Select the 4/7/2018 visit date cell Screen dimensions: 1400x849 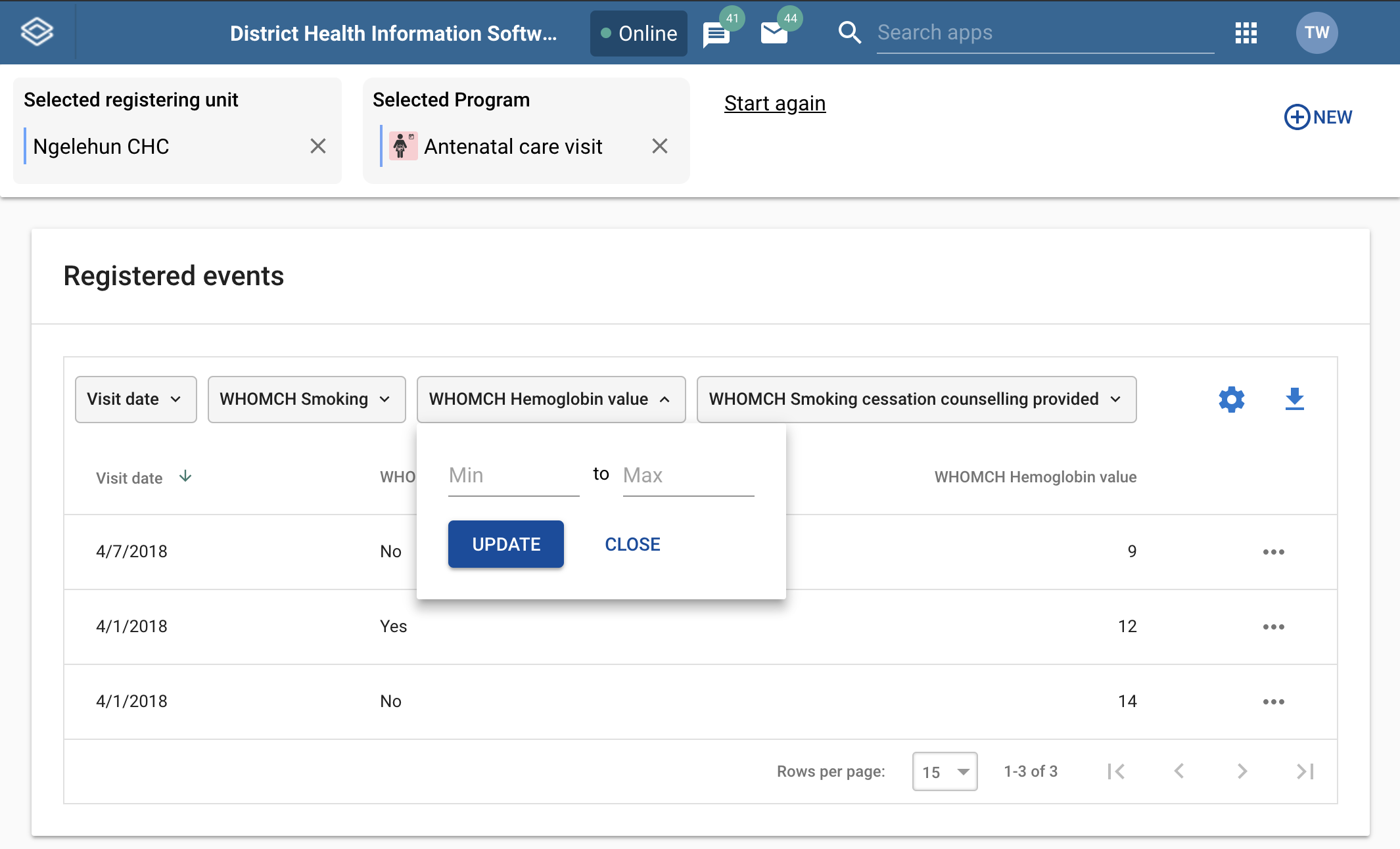(131, 551)
